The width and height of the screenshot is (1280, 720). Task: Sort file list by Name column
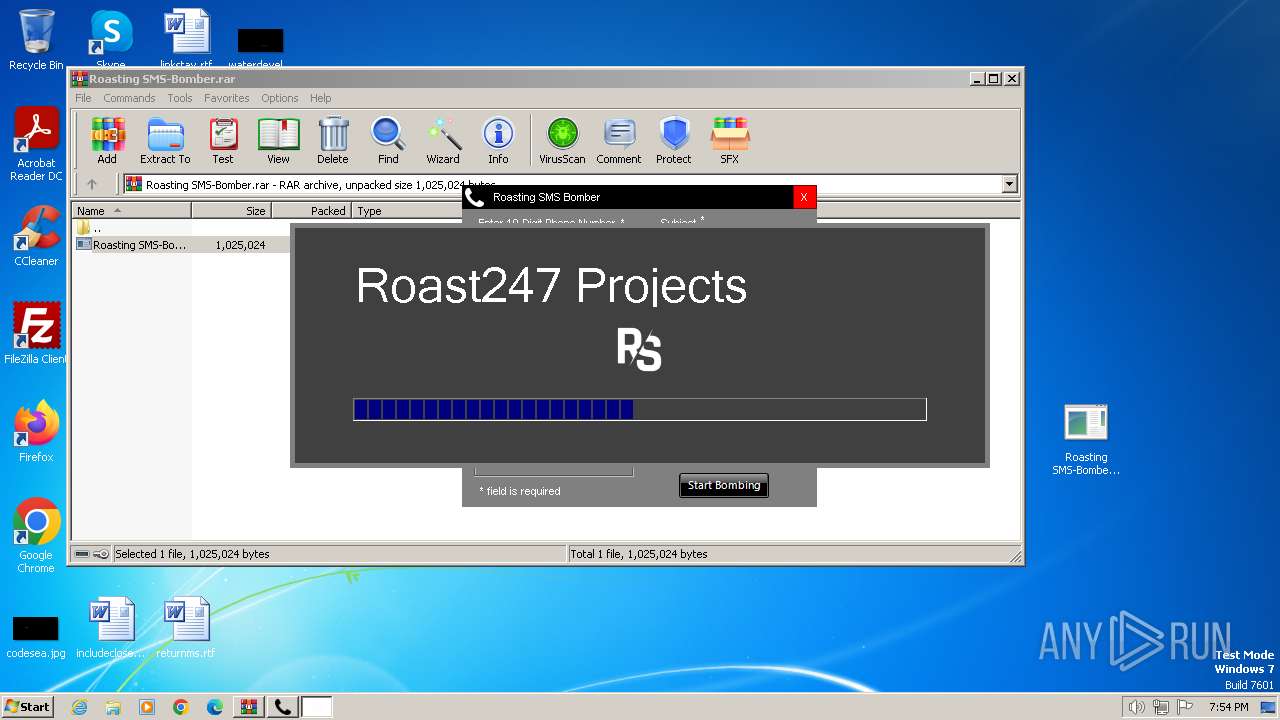[x=131, y=211]
